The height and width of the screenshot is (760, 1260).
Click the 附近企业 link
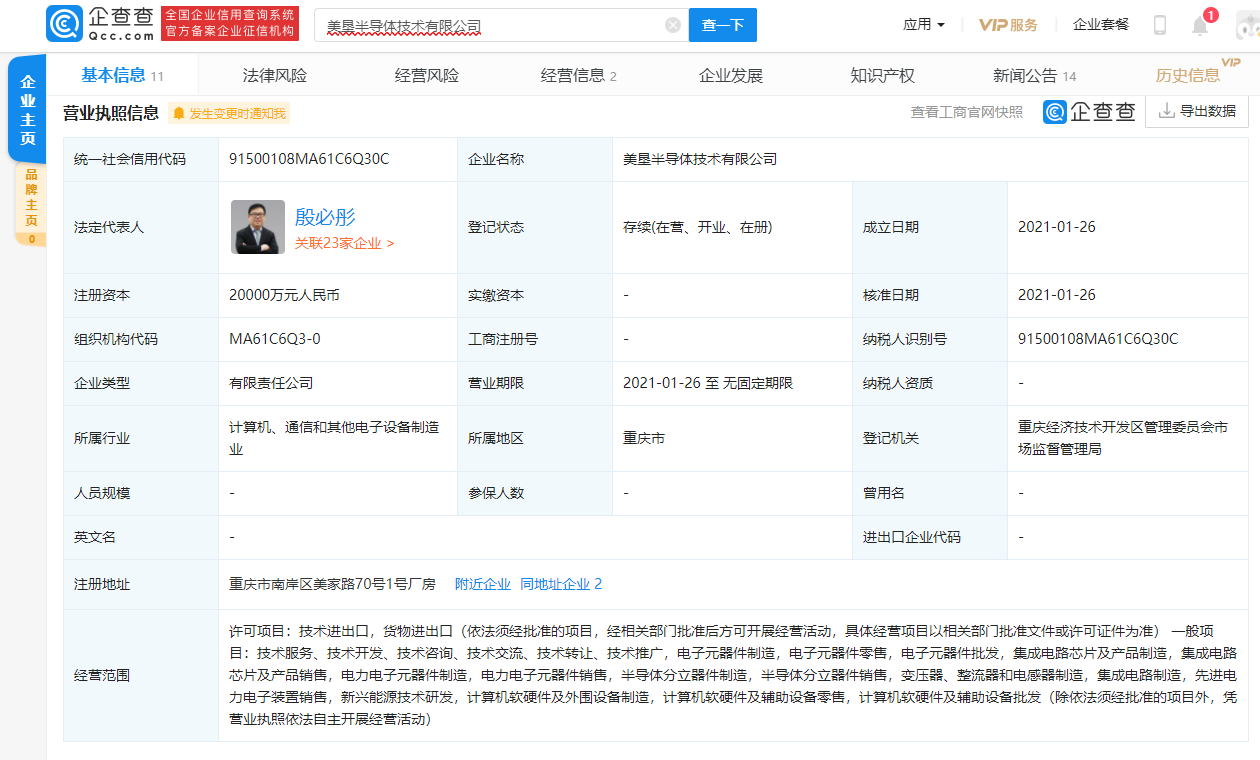[x=482, y=584]
